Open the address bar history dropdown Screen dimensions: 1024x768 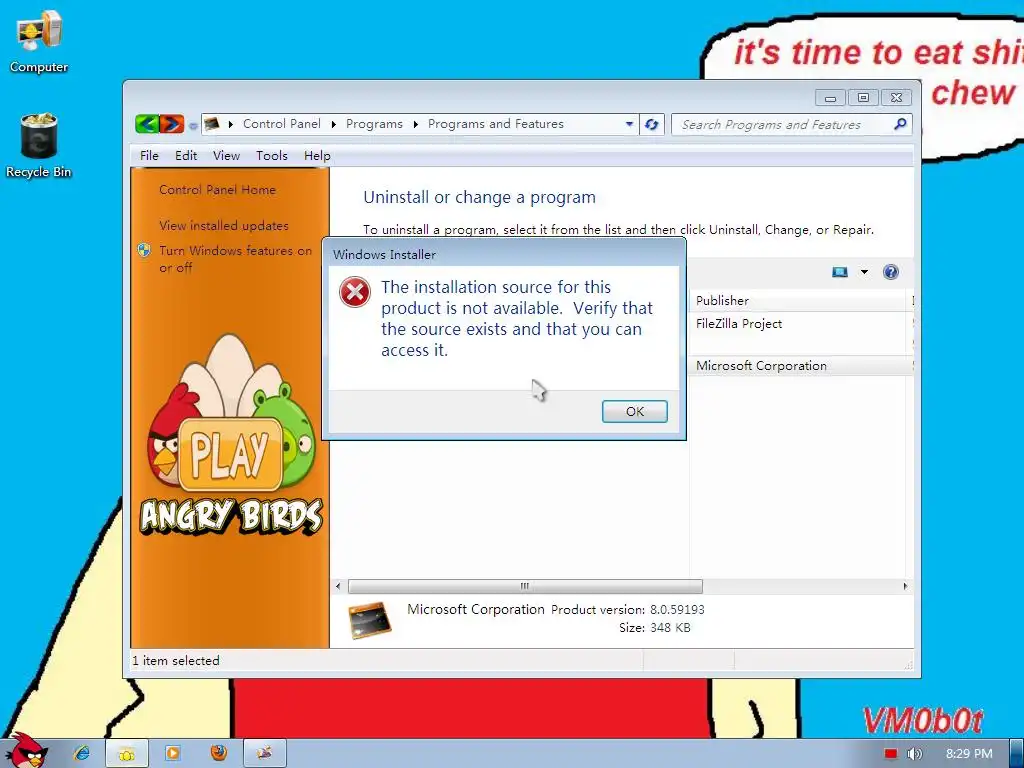pyautogui.click(x=629, y=124)
